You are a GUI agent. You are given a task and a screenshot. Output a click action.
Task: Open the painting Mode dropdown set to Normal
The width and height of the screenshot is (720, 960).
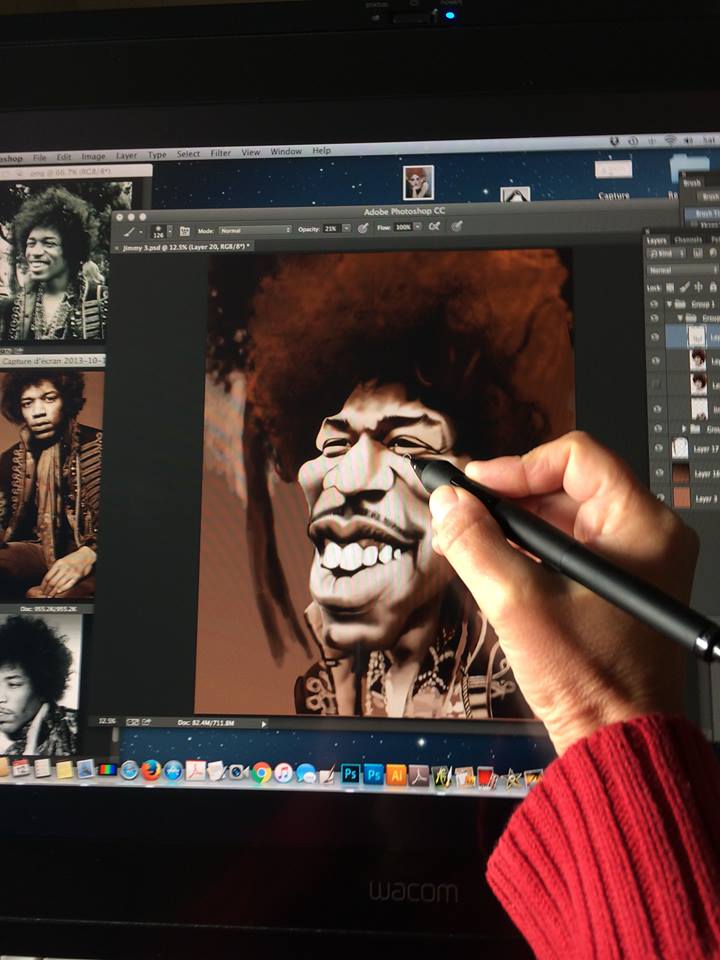coord(255,230)
